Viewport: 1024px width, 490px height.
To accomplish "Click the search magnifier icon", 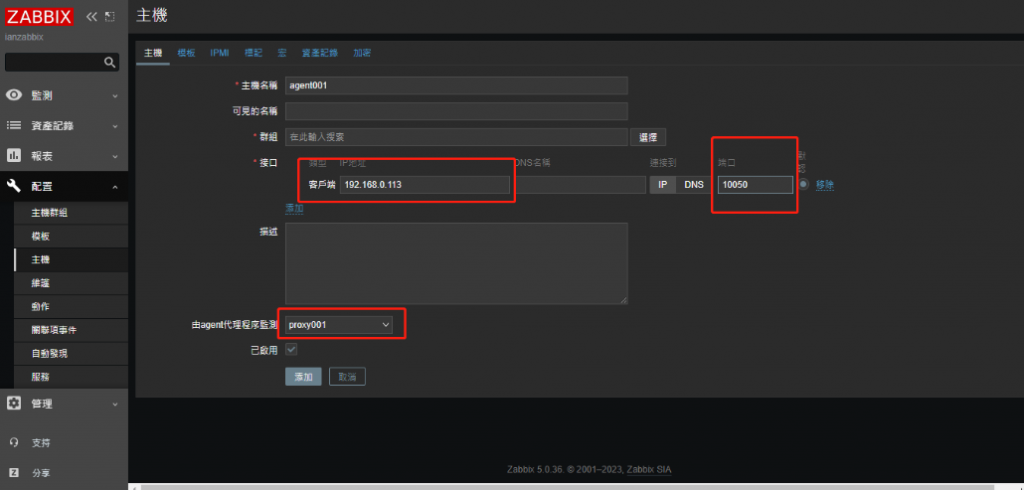I will click(110, 63).
